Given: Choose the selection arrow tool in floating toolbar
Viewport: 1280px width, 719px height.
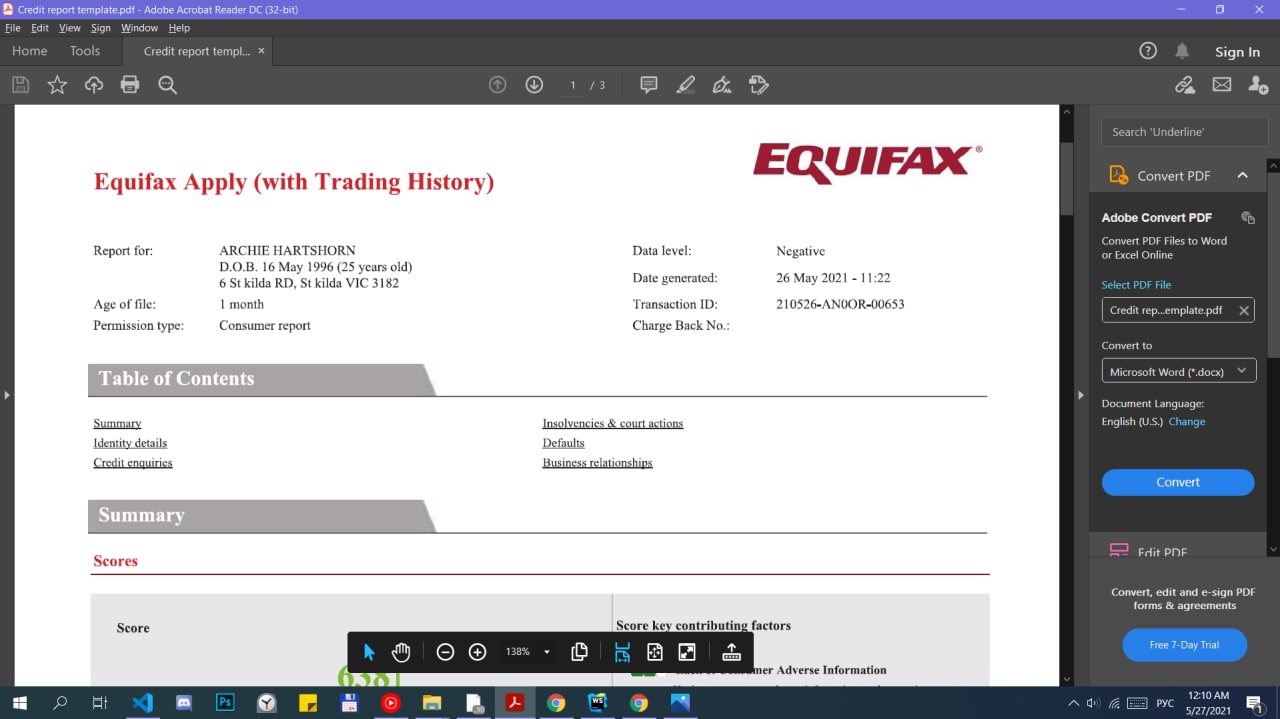Looking at the screenshot, I should 369,652.
